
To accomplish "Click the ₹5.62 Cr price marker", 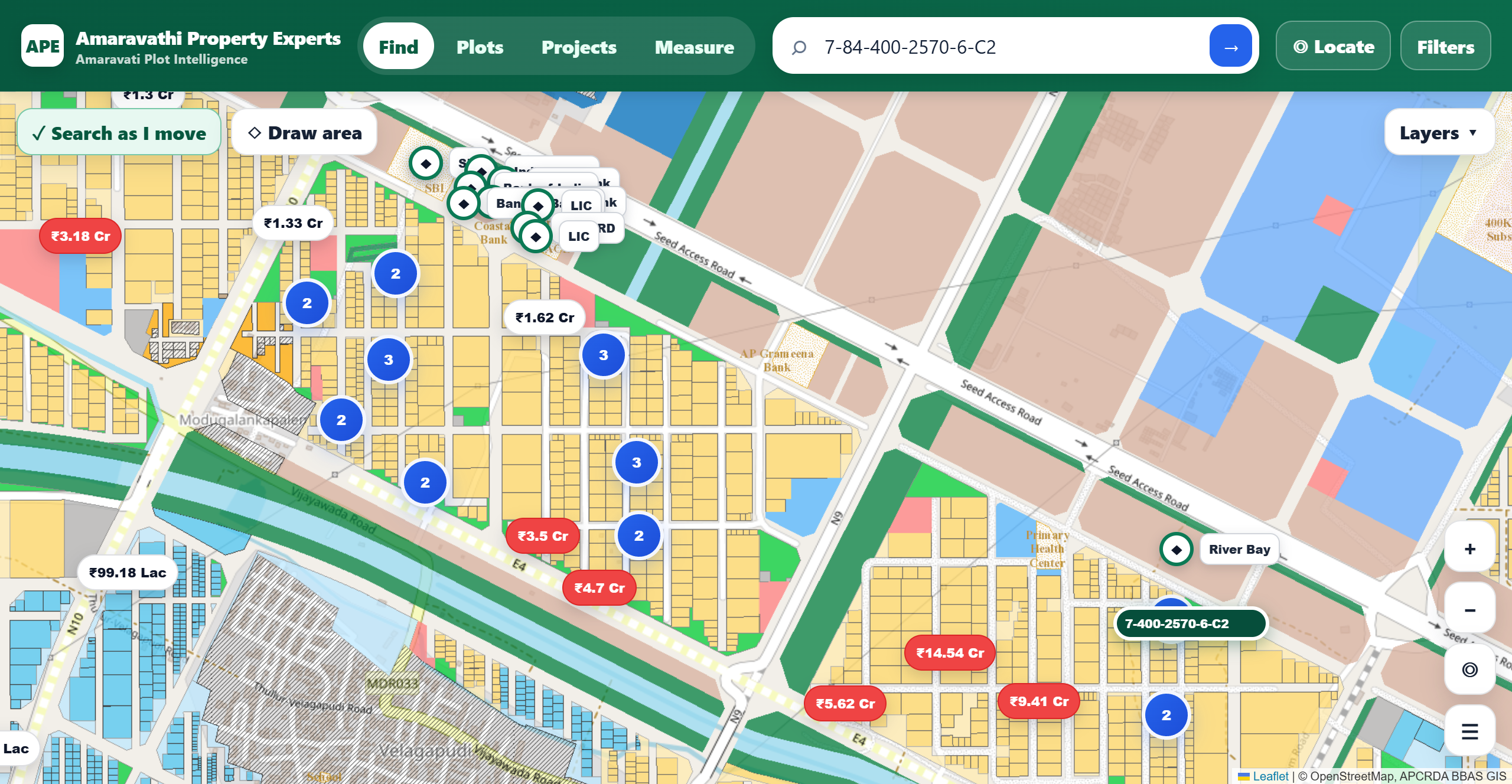I will 845,704.
